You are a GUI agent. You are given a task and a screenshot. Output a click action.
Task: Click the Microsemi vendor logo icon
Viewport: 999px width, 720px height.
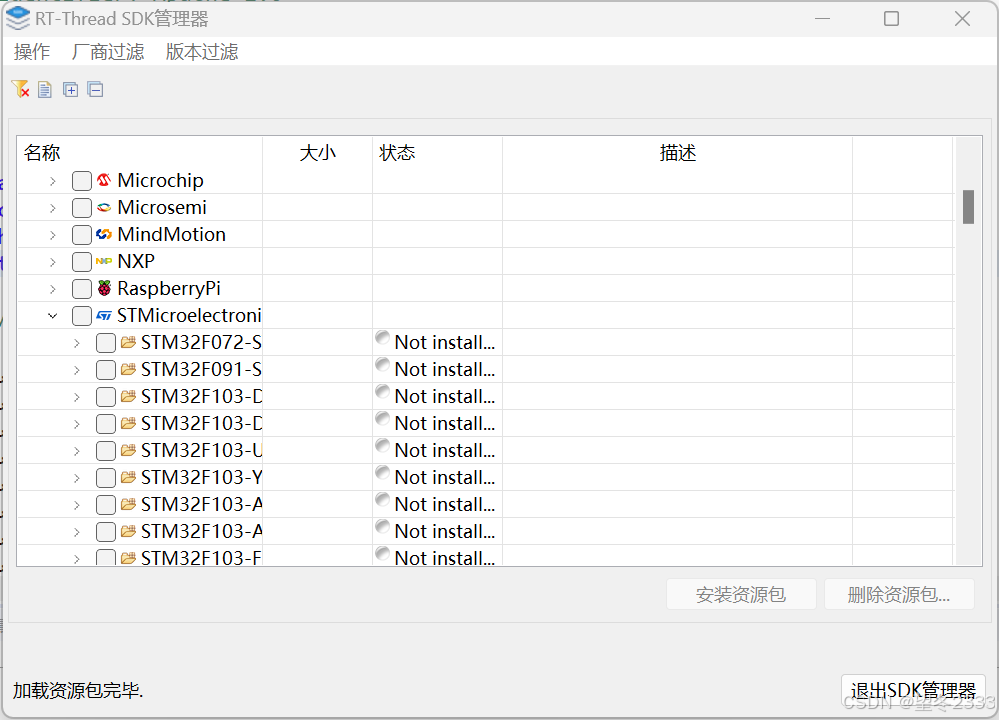[x=104, y=208]
